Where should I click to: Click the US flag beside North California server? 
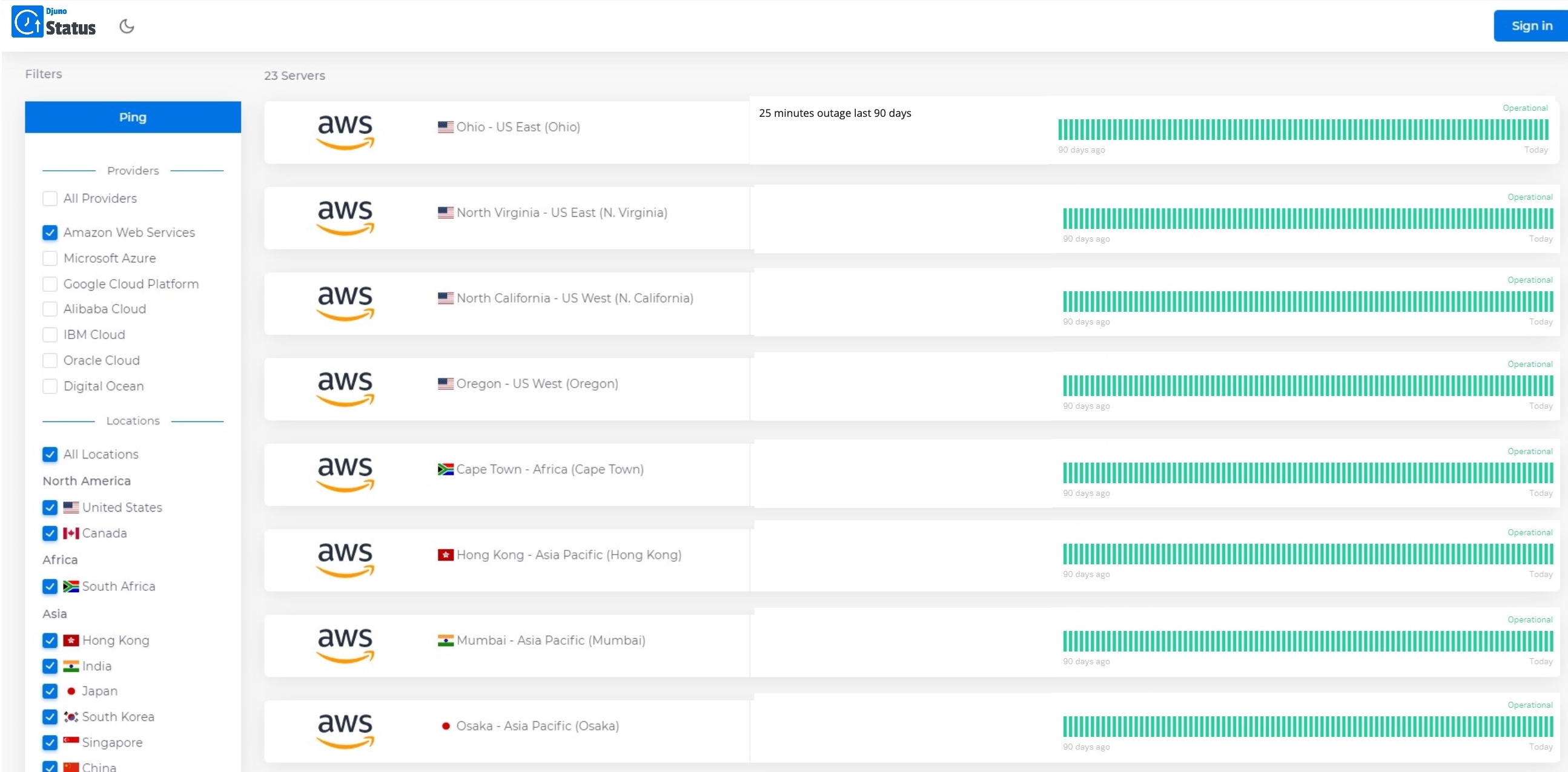pos(446,299)
